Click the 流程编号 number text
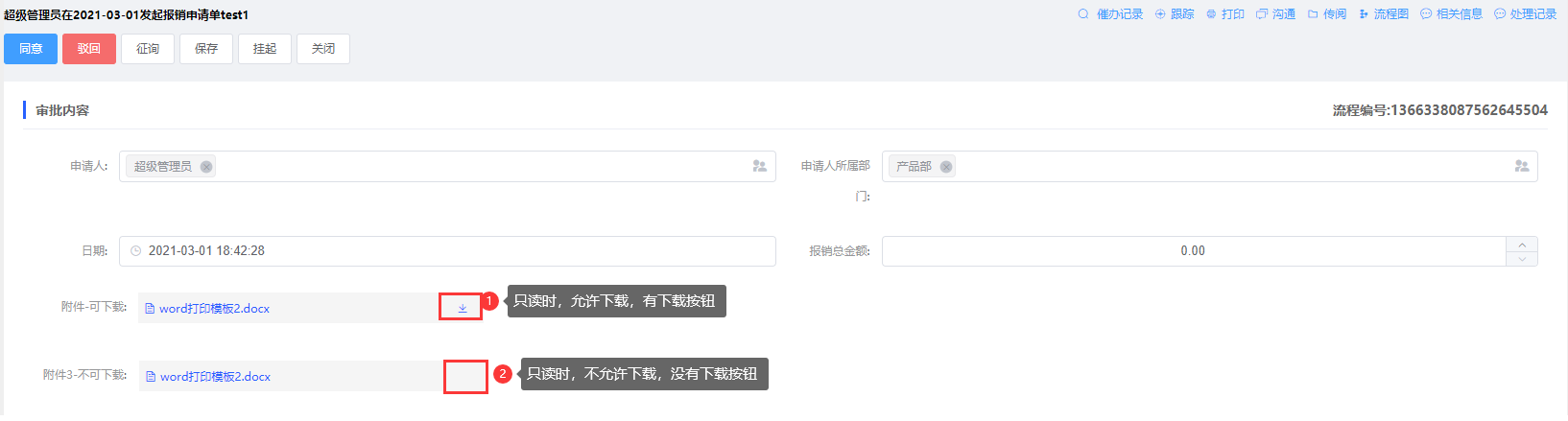1568x421 pixels. [1439, 110]
